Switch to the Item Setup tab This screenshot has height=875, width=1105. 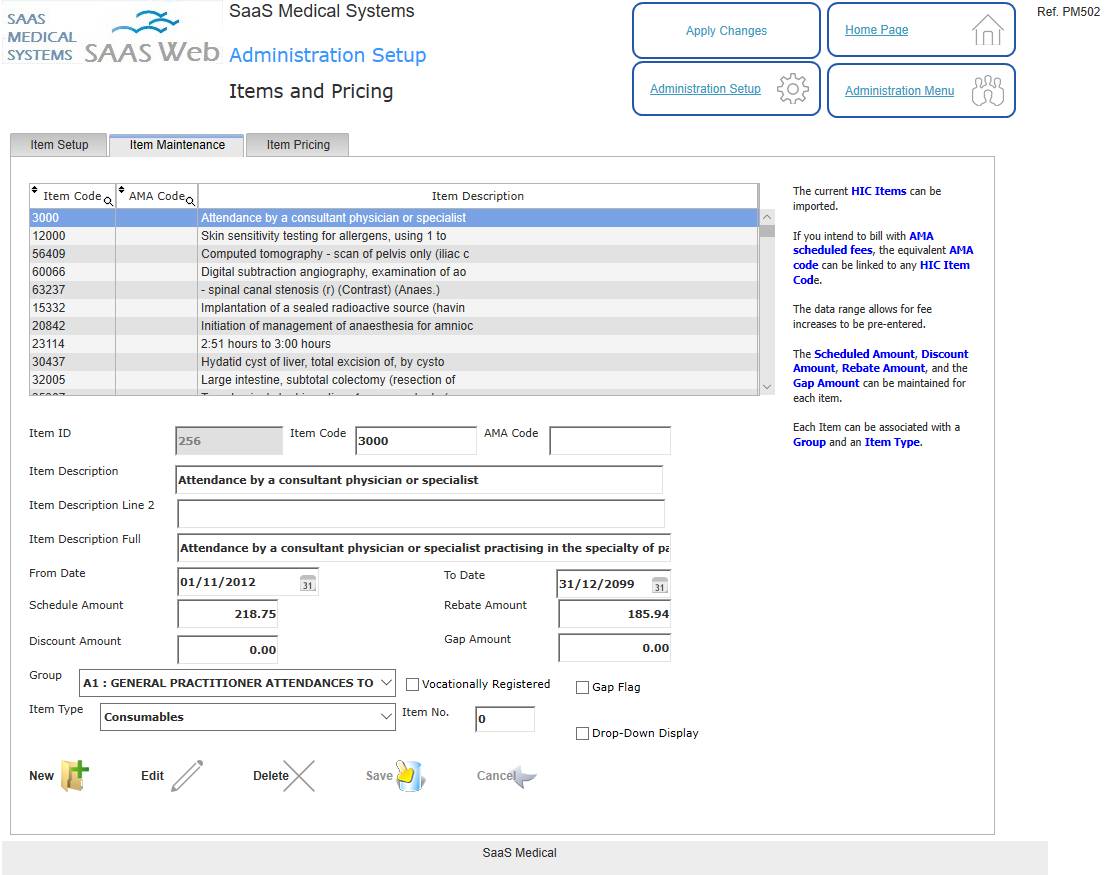(59, 144)
